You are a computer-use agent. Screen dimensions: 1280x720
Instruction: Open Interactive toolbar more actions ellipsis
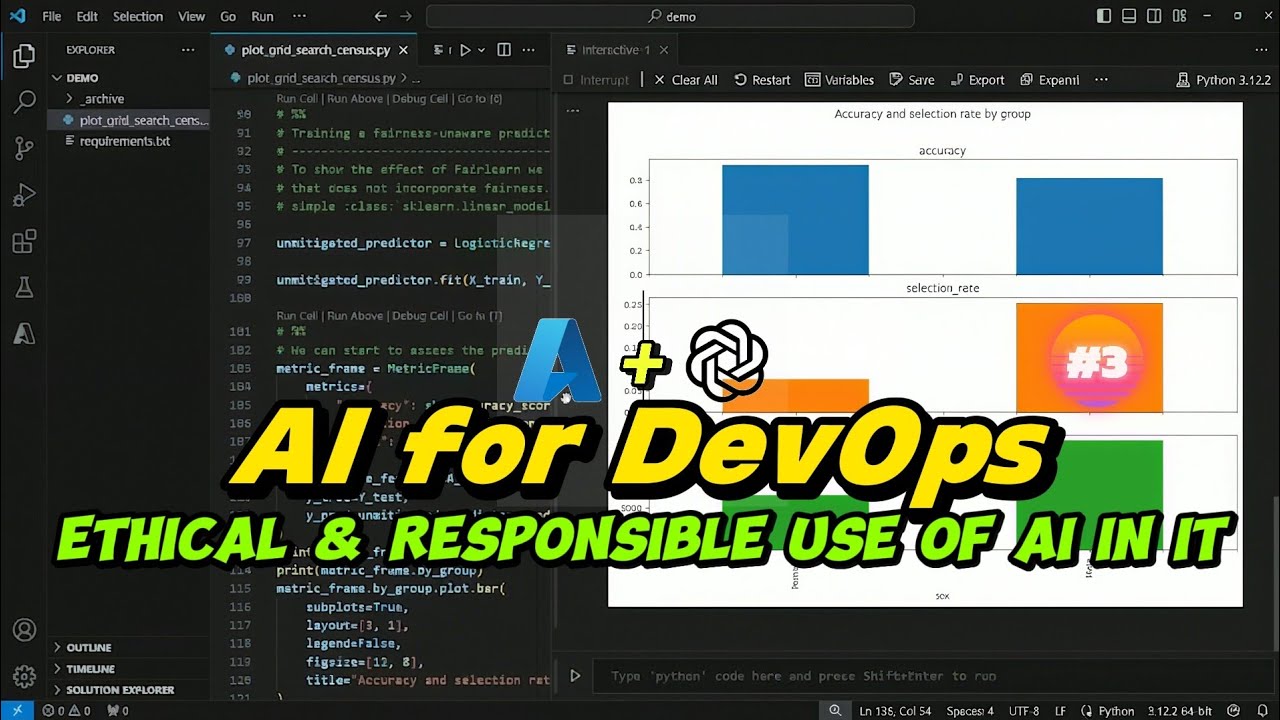click(x=1101, y=80)
